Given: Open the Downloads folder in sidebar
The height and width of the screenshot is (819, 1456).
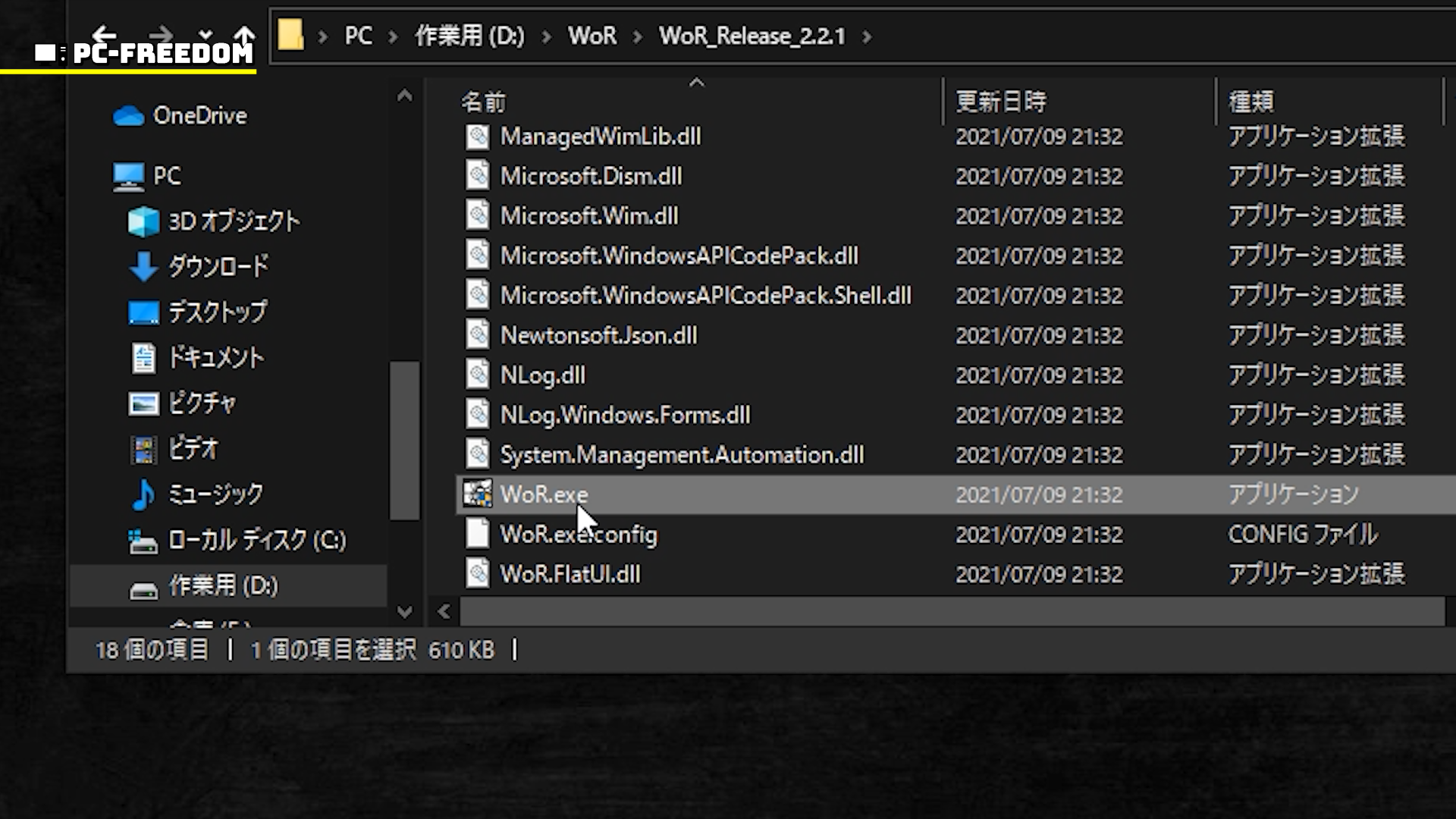Looking at the screenshot, I should coord(217,266).
